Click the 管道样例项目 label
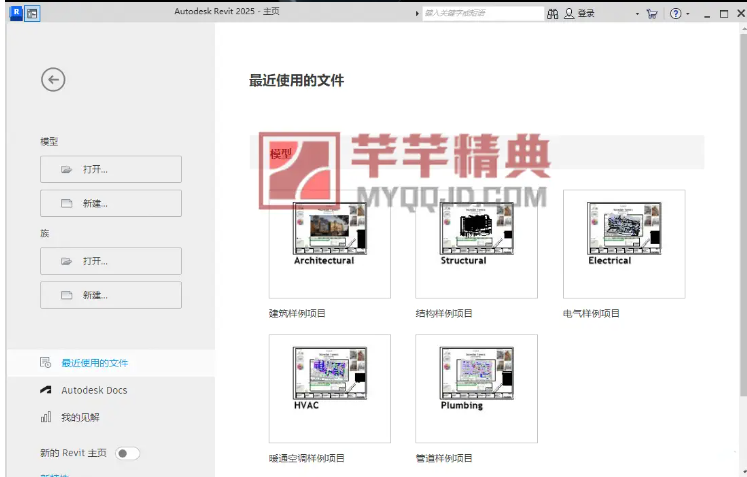Screen dimensions: 747x477 click(444, 458)
